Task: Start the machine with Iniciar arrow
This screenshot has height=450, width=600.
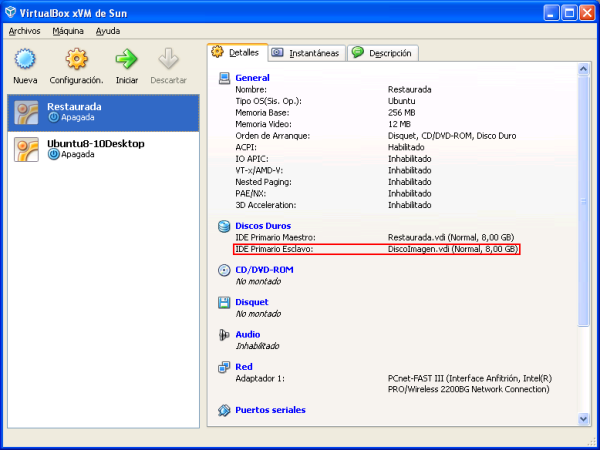Action: point(126,60)
